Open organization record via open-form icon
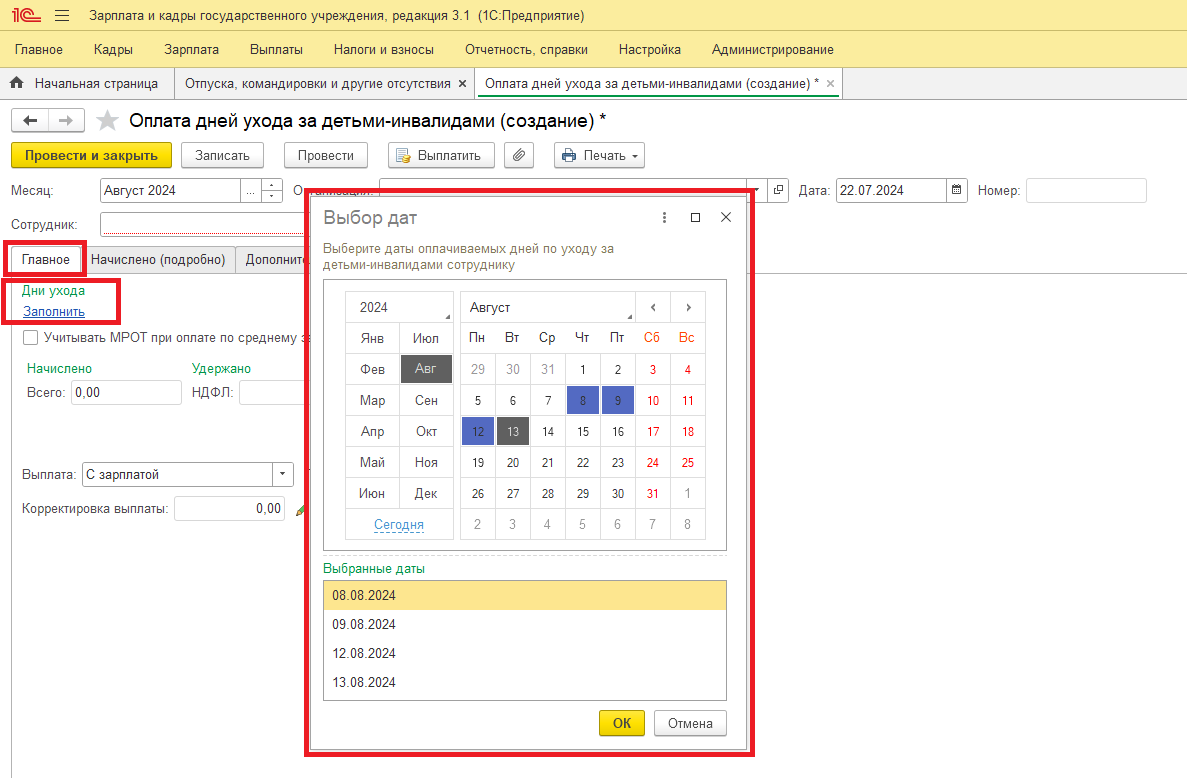The width and height of the screenshot is (1187, 778). tap(778, 190)
